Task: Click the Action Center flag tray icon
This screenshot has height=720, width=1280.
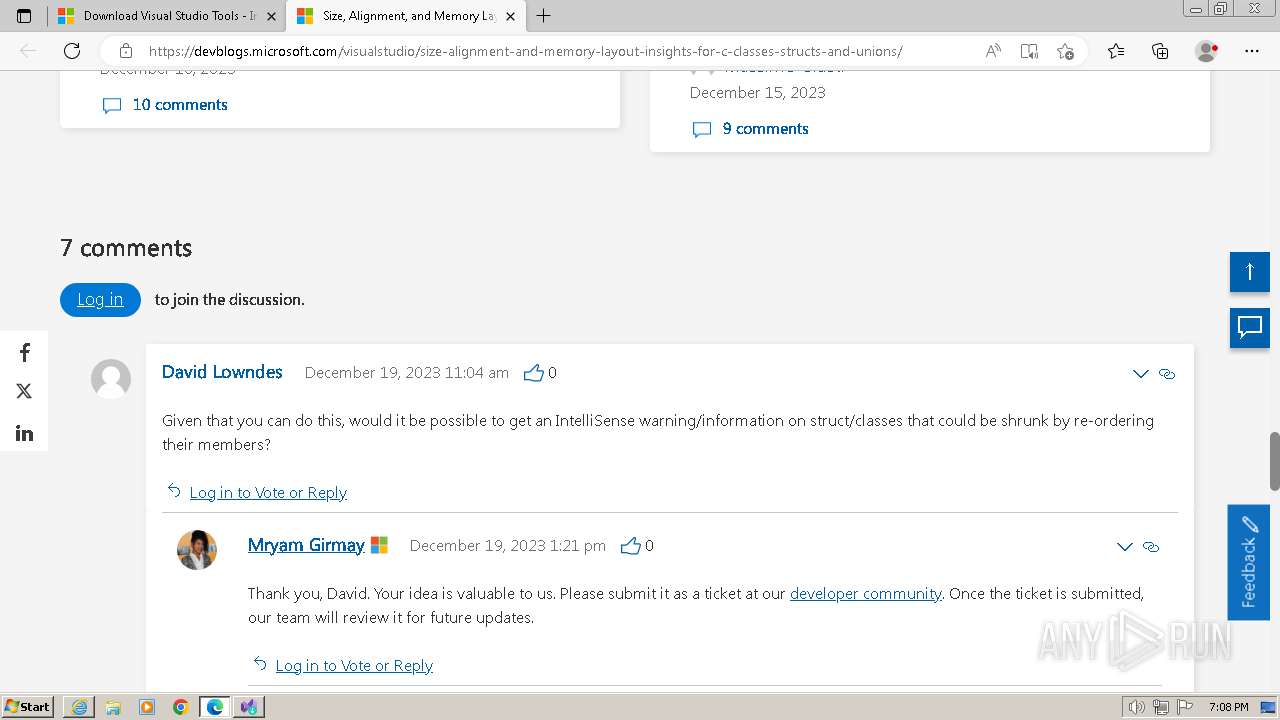Action: [x=1183, y=707]
